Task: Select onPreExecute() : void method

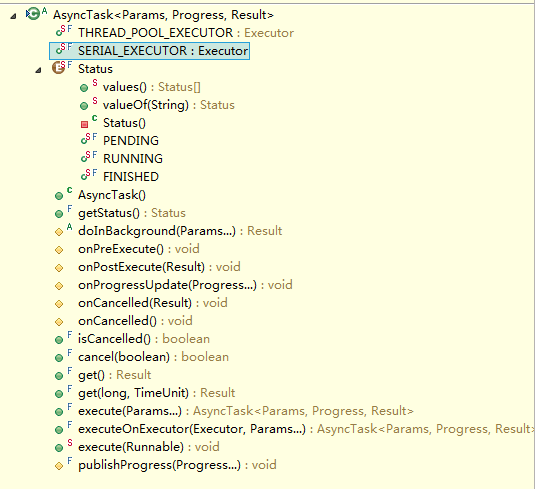Action: (139, 249)
